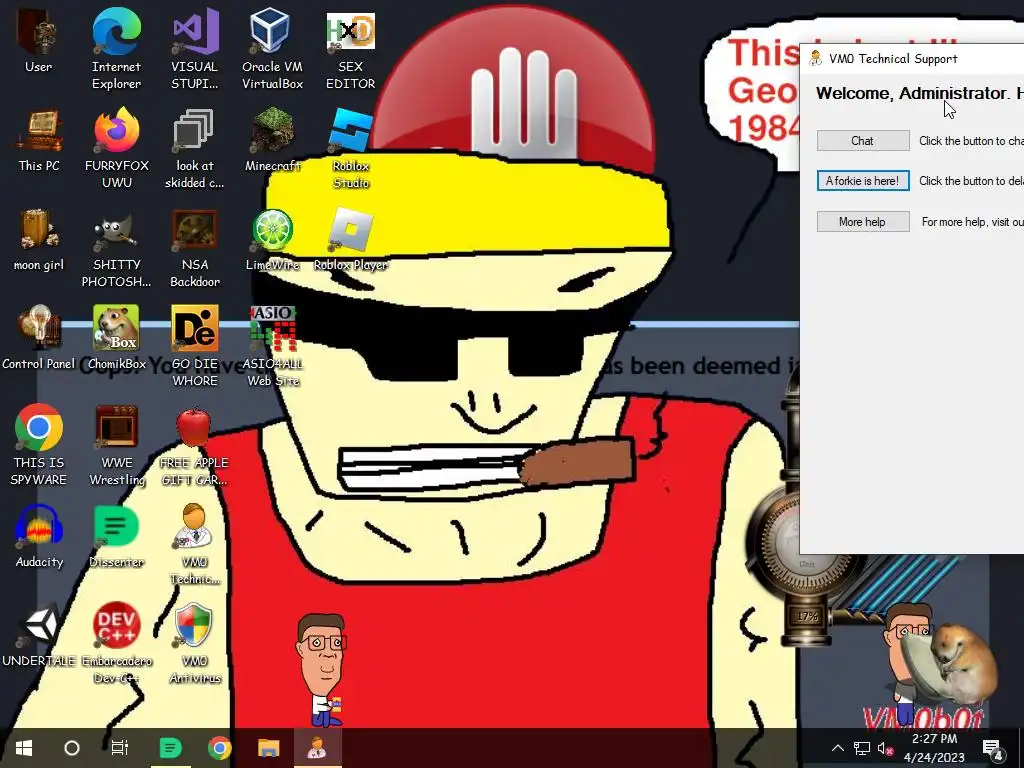Expand hidden system tray icons chevron
1024x768 pixels.
(838, 748)
